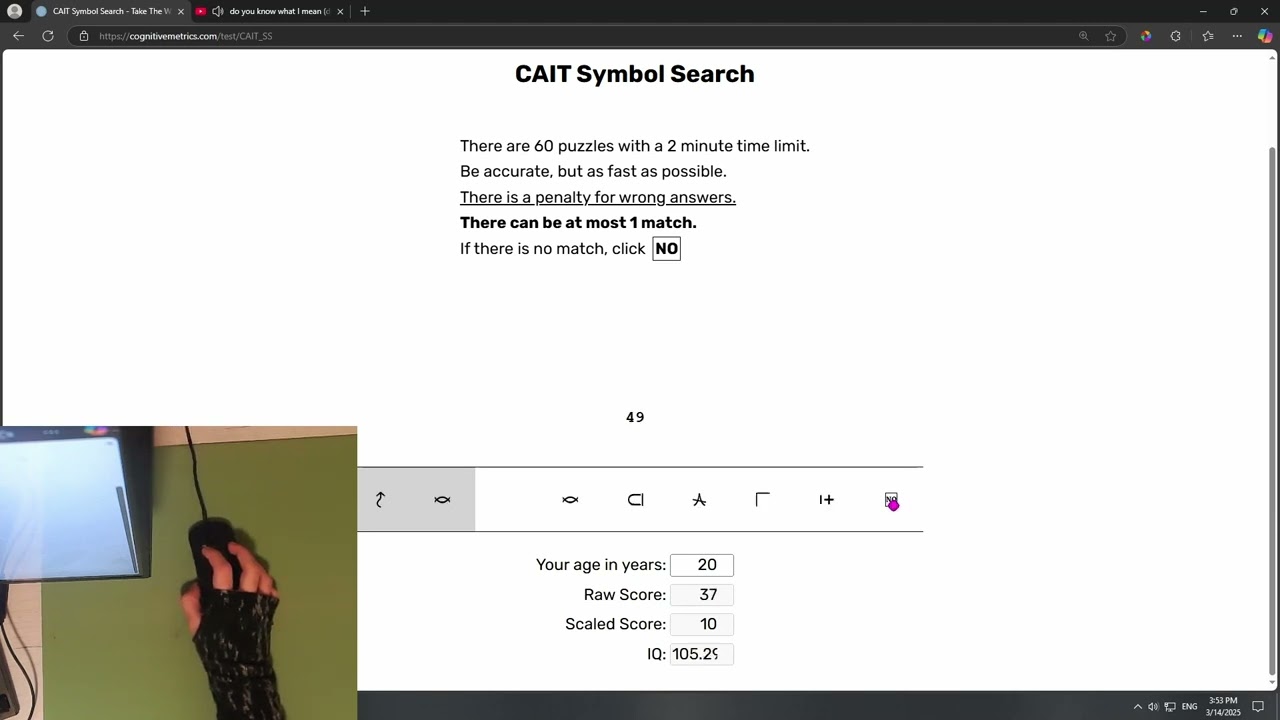Click the ENG language indicator
This screenshot has width=1280, height=720.
tap(1189, 707)
